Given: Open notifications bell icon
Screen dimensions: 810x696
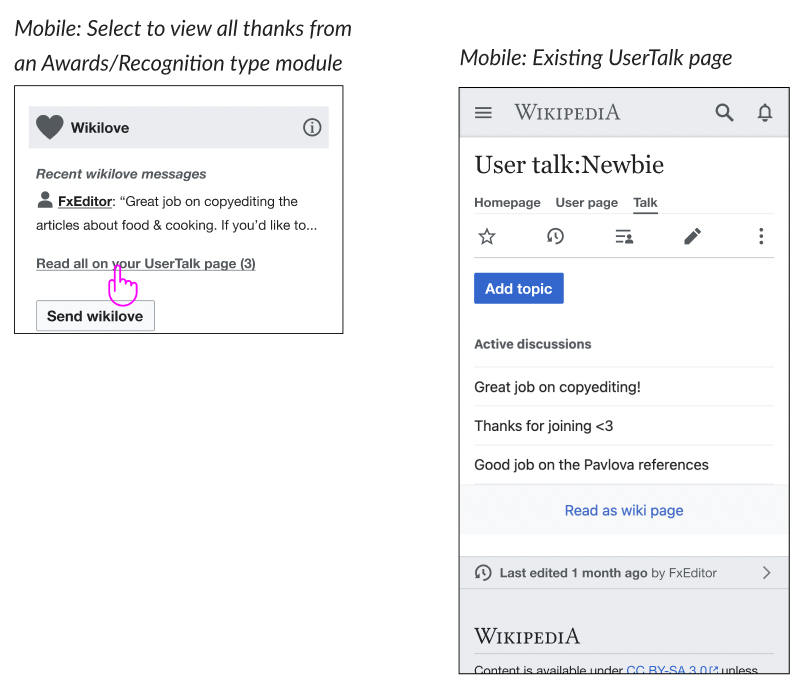Looking at the screenshot, I should [x=765, y=112].
